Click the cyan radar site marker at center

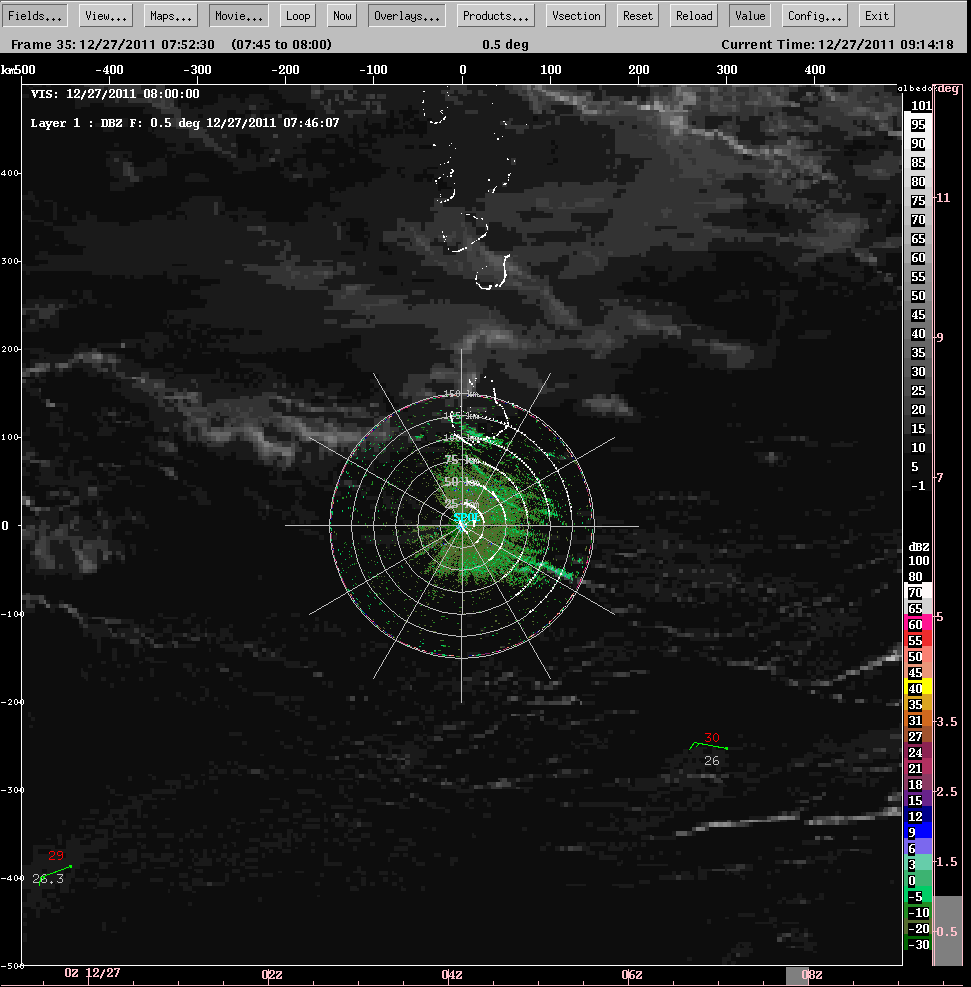point(462,523)
